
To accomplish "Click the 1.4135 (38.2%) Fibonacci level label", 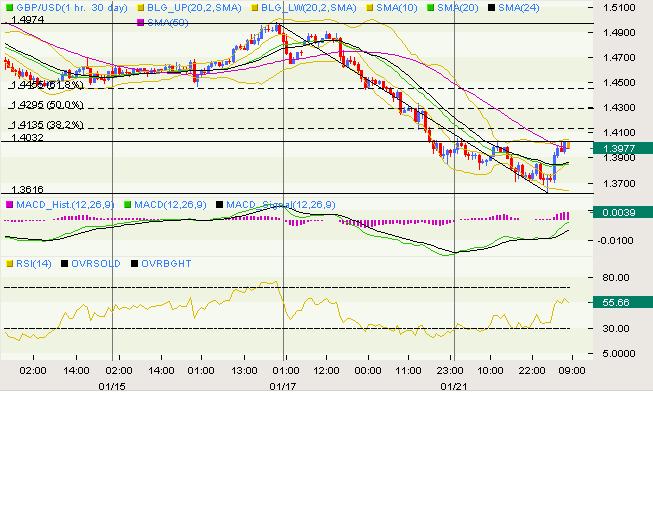I will tap(44, 125).
